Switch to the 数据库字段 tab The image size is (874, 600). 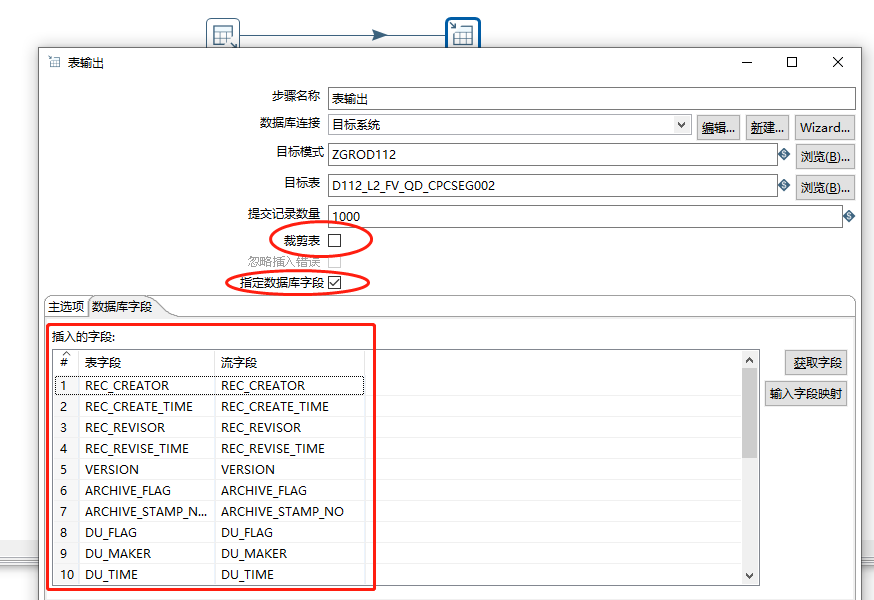pyautogui.click(x=122, y=307)
